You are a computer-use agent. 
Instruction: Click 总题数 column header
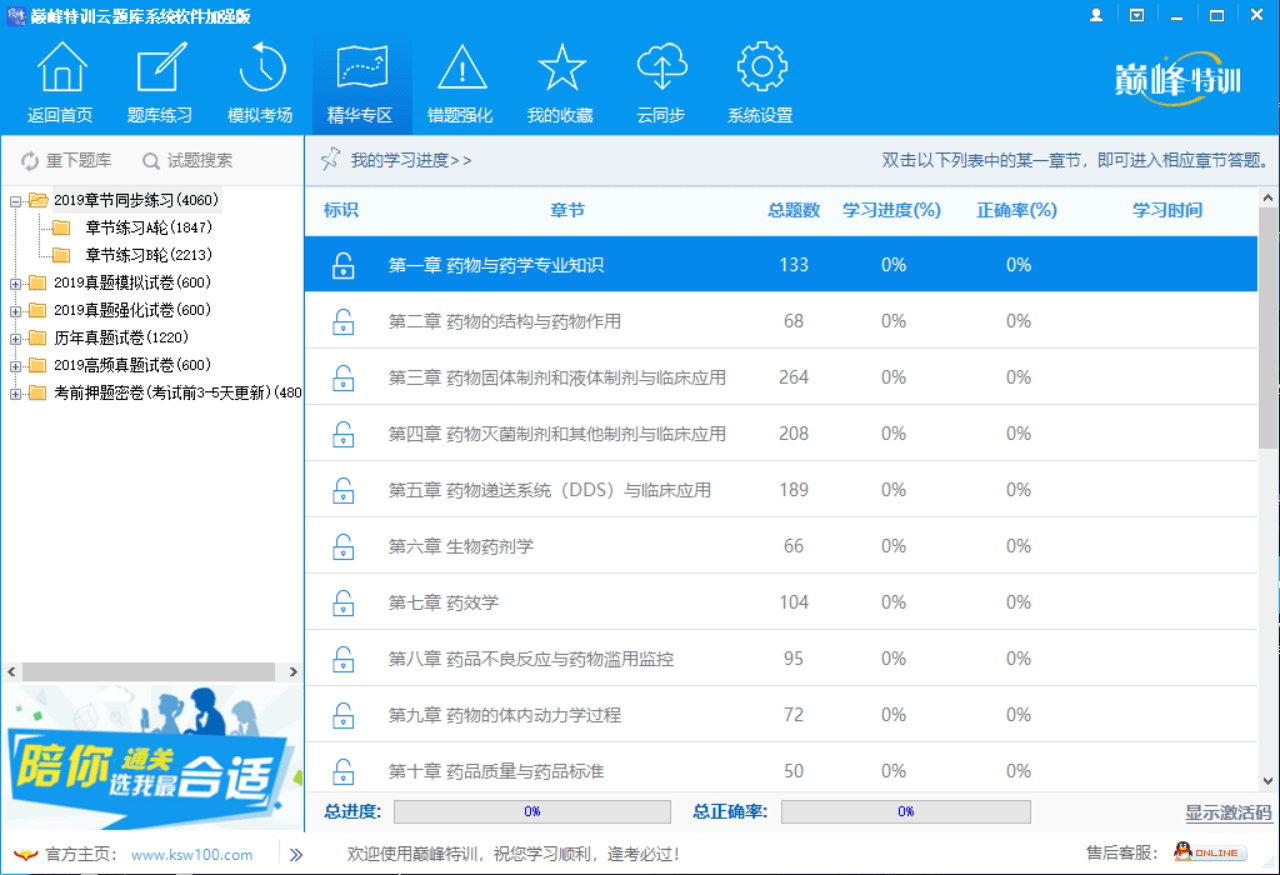pos(794,210)
